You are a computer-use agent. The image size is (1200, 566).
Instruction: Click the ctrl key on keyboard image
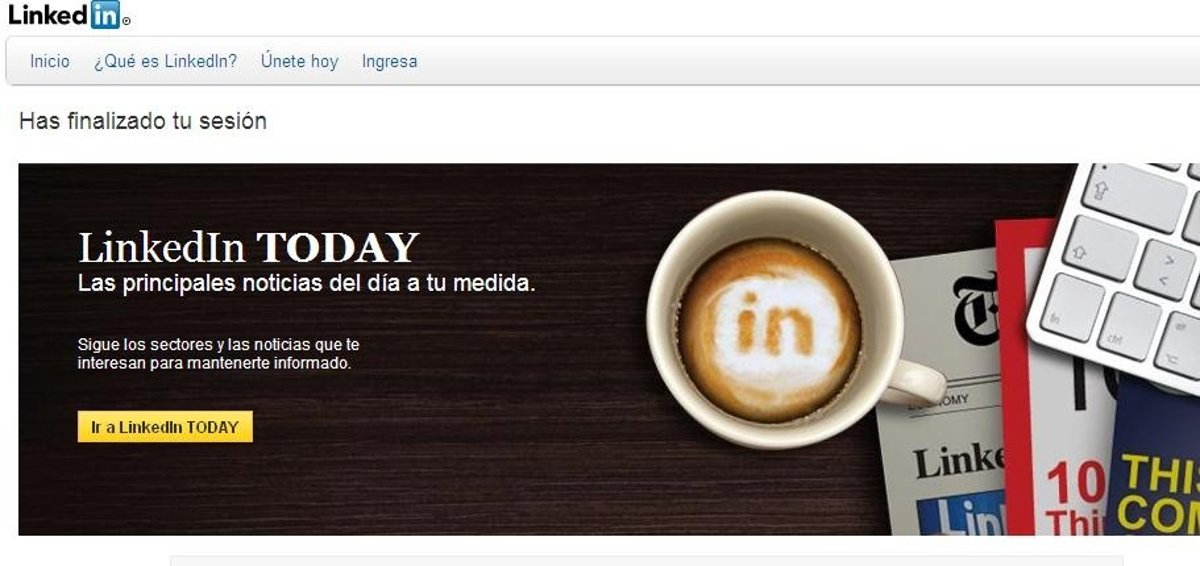(x=1129, y=327)
